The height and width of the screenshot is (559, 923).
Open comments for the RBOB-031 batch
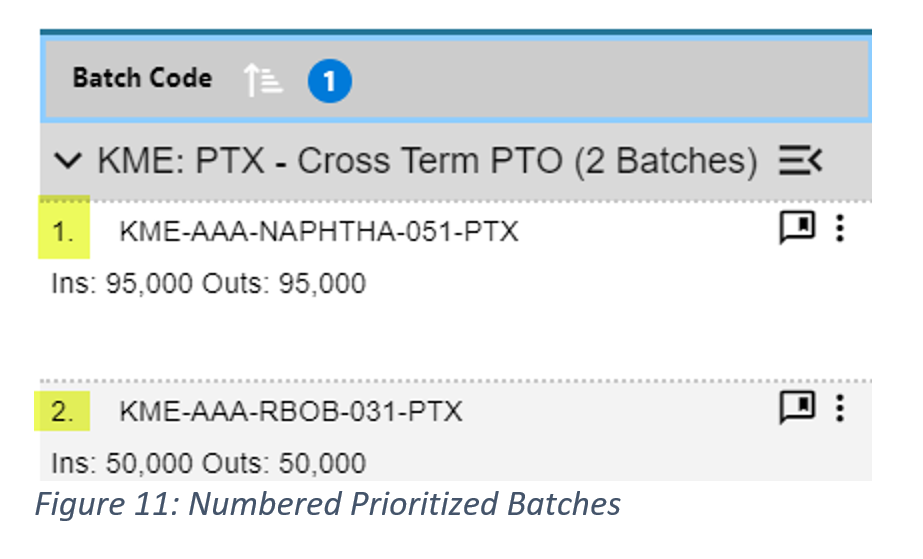[x=797, y=407]
